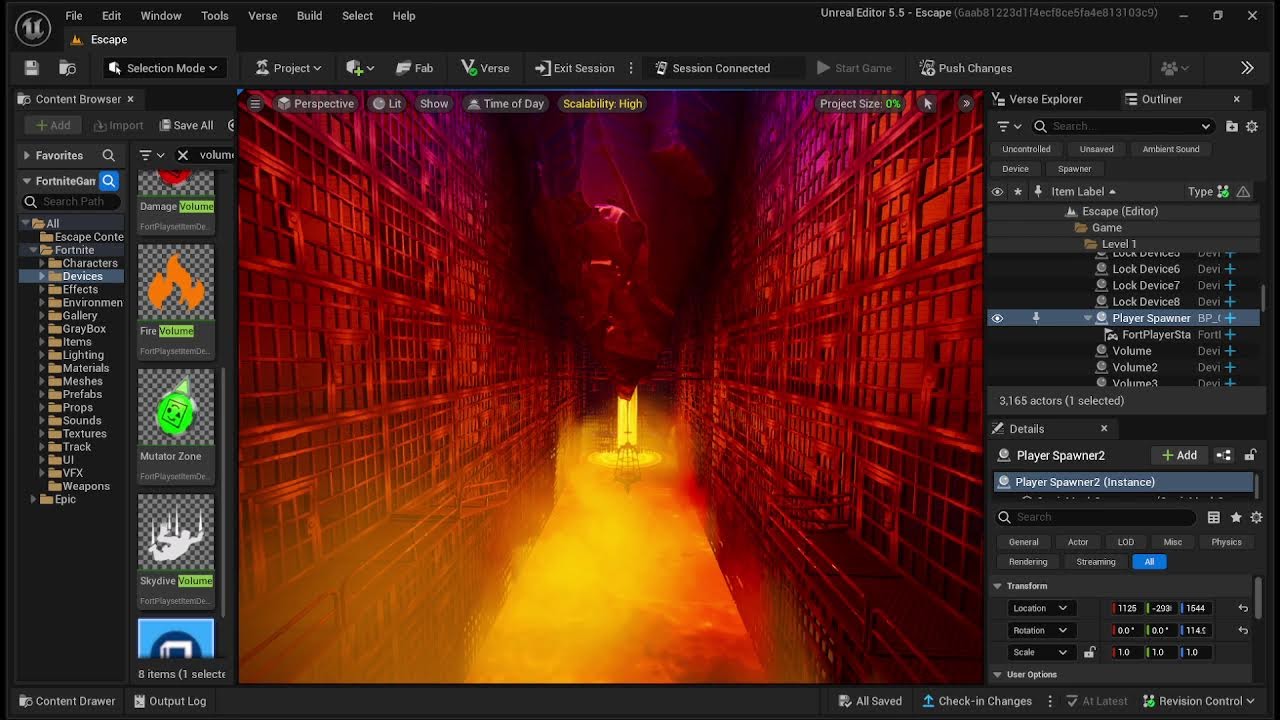Click Session Connected status indicator

click(712, 68)
